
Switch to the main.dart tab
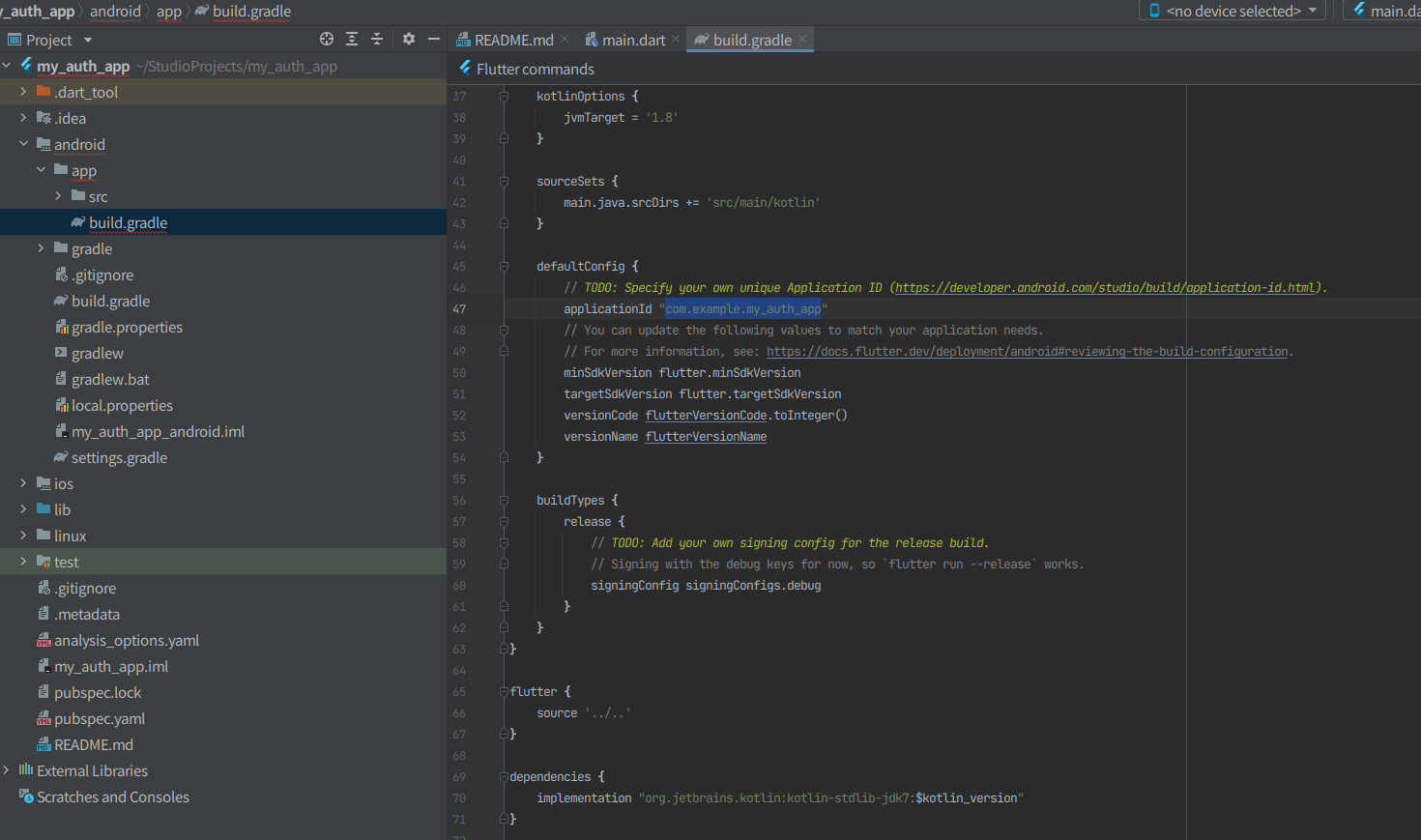pyautogui.click(x=632, y=40)
